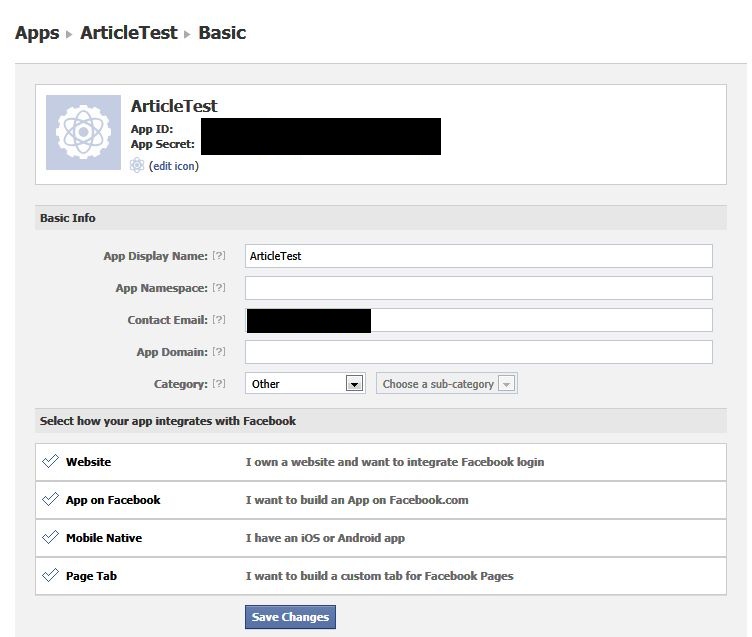This screenshot has width=752, height=637.
Task: Click the App Display Name field
Action: tap(479, 256)
